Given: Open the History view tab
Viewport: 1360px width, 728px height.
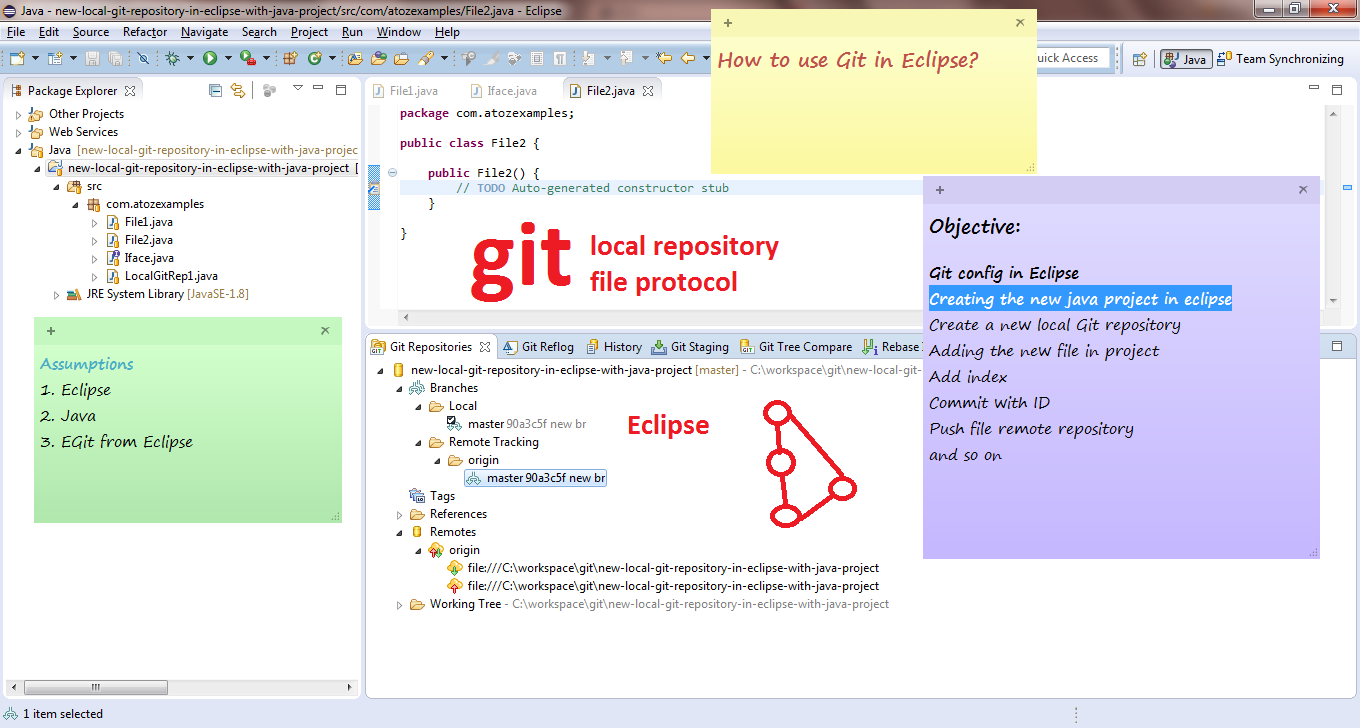Looking at the screenshot, I should coord(613,347).
